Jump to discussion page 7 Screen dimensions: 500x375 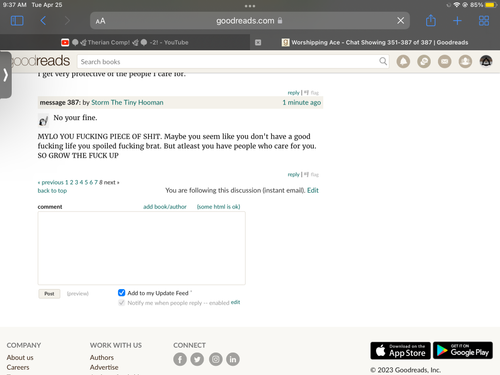pyautogui.click(x=96, y=182)
